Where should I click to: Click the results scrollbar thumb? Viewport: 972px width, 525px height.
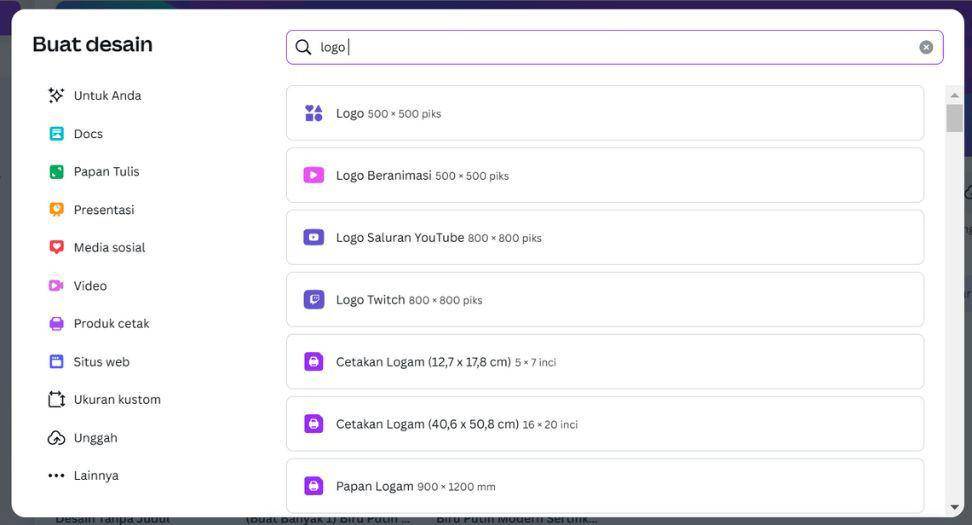(955, 118)
